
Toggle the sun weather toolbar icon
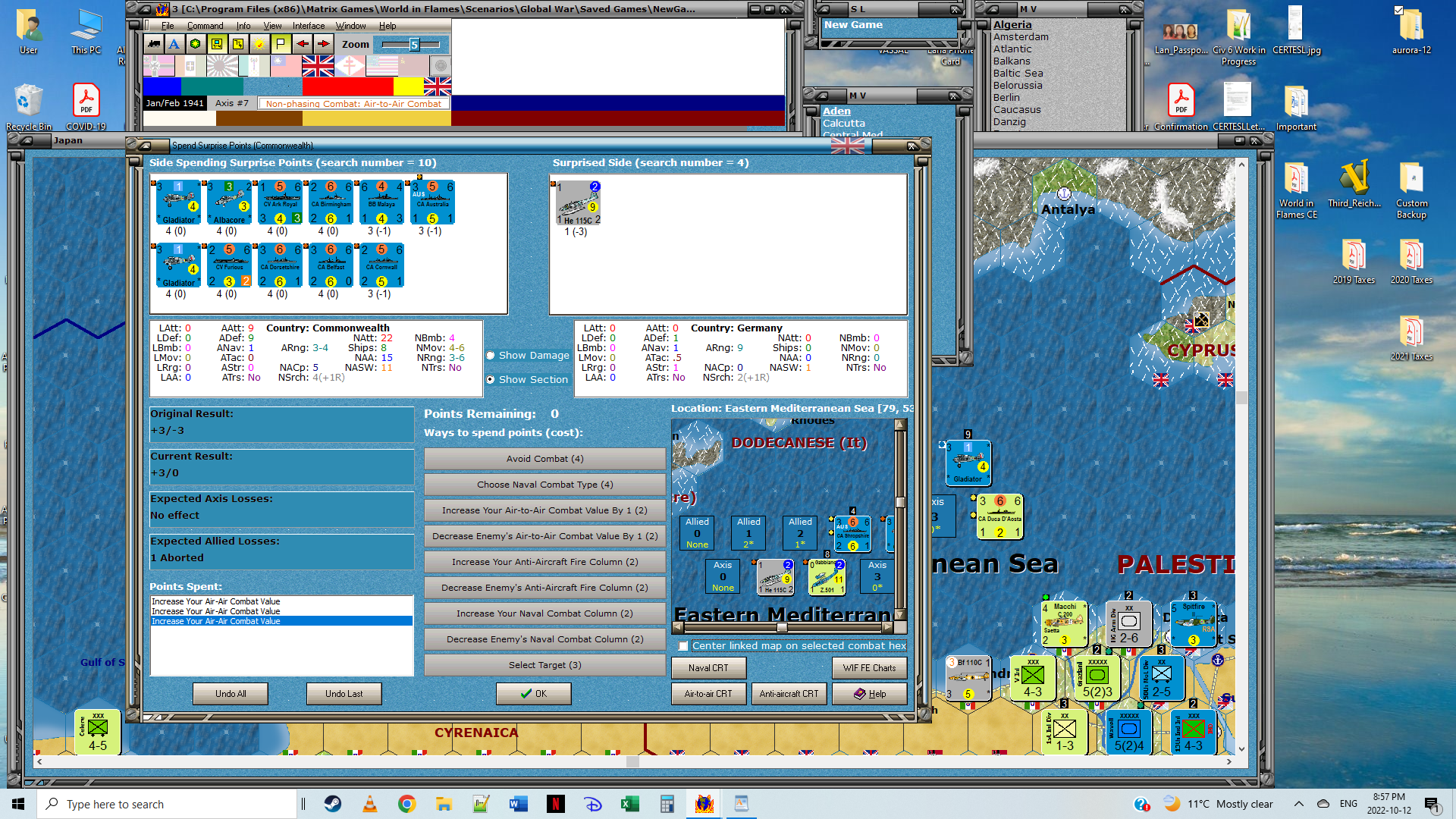click(259, 44)
